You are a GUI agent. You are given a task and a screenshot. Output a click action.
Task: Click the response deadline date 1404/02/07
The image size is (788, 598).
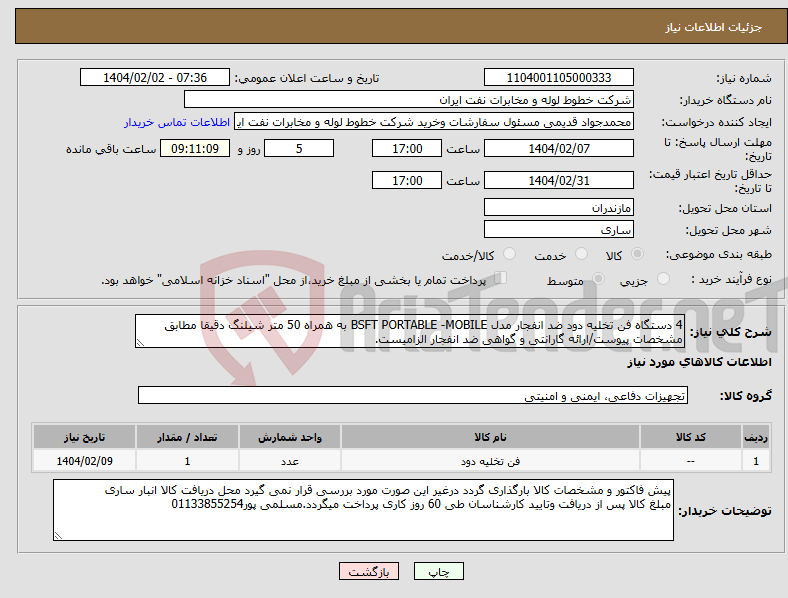pos(559,148)
